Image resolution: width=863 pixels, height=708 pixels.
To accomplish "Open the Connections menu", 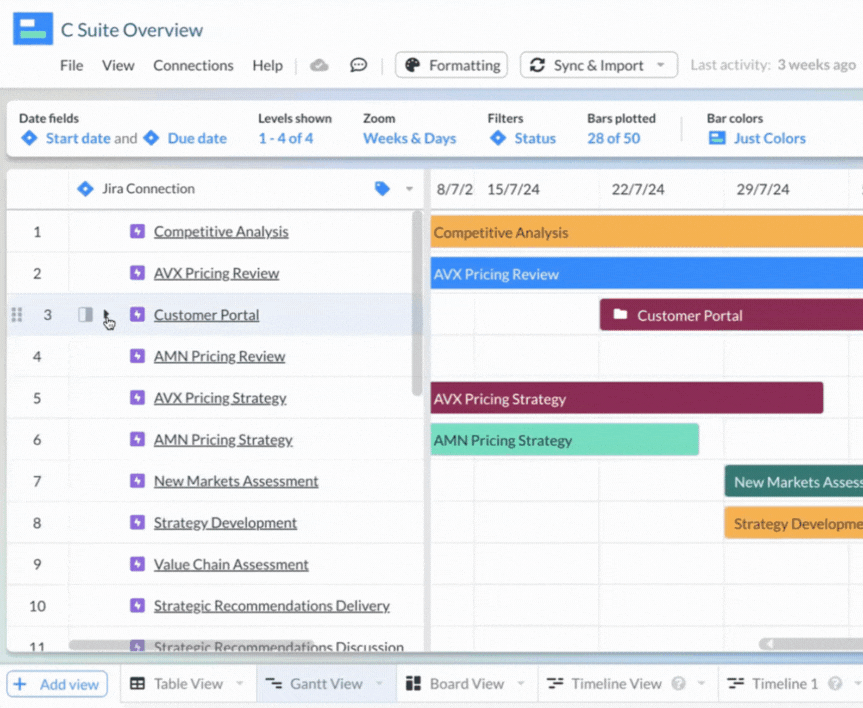I will [x=193, y=65].
